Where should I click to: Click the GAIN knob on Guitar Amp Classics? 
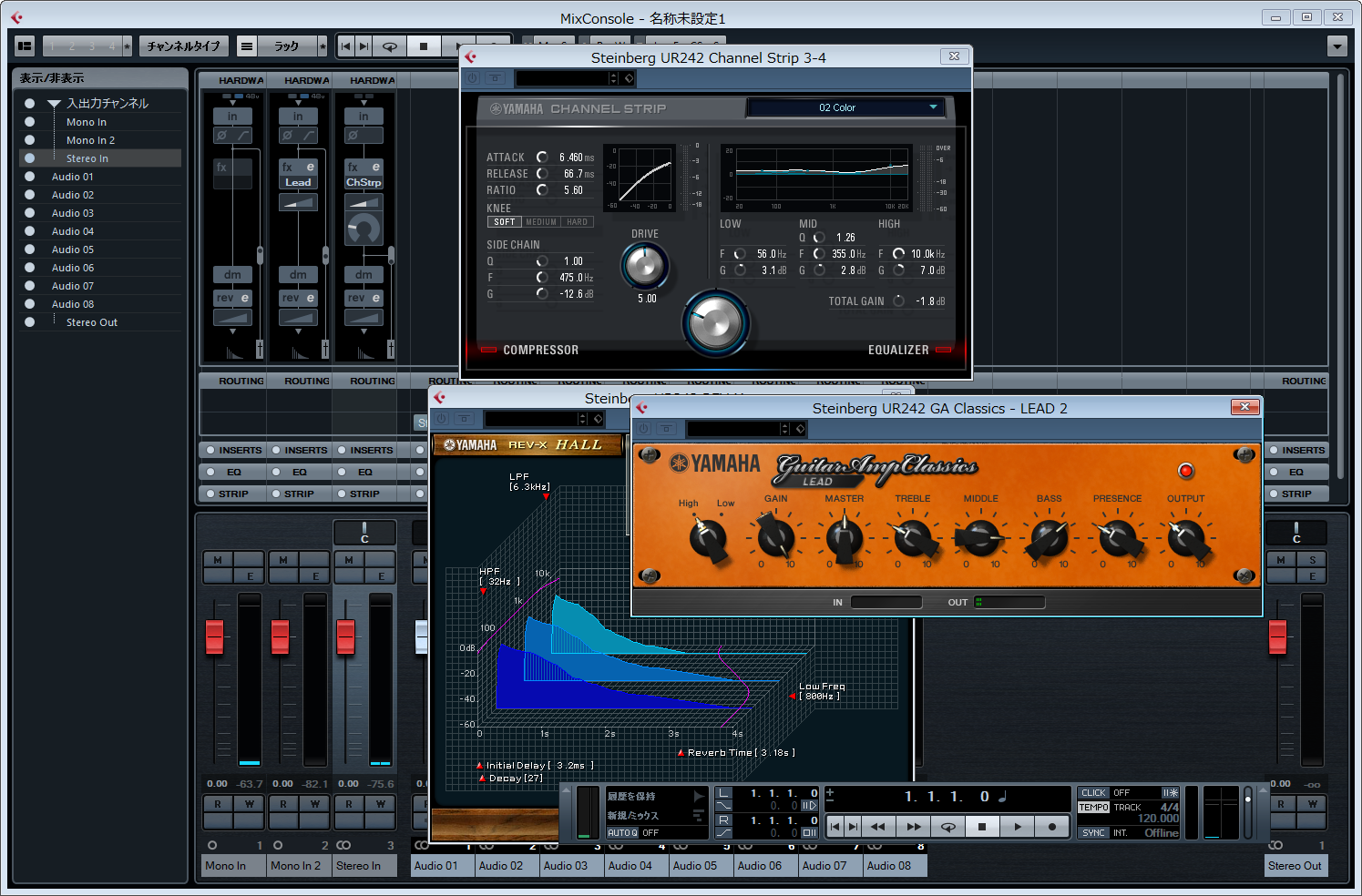coord(775,538)
